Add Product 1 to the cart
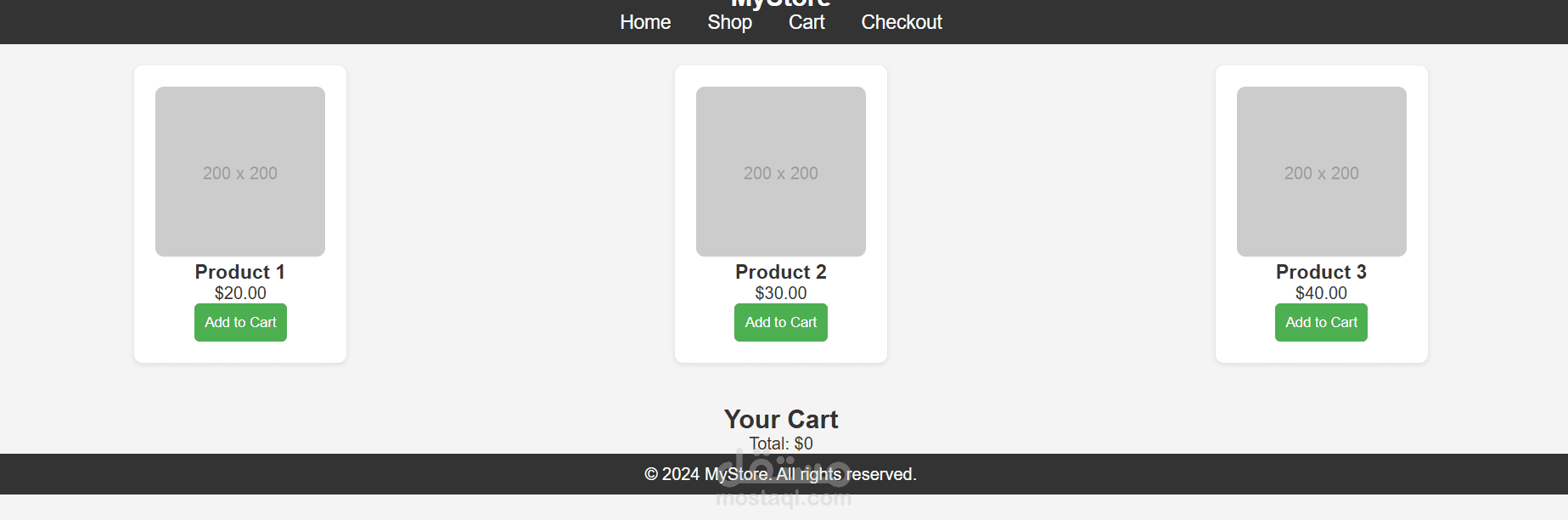The image size is (1568, 520). (x=239, y=322)
